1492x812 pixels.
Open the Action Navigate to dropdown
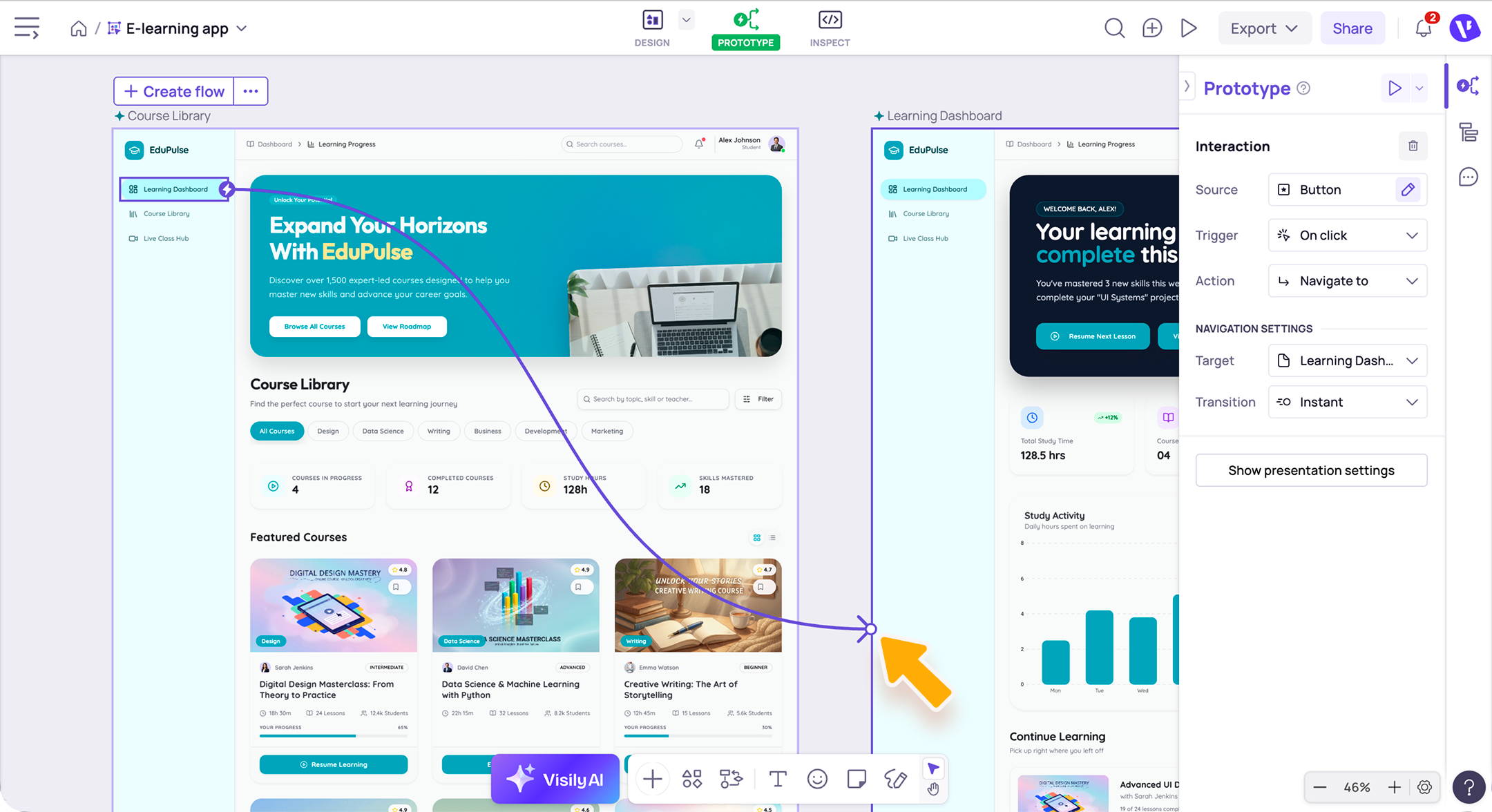pyautogui.click(x=1348, y=281)
